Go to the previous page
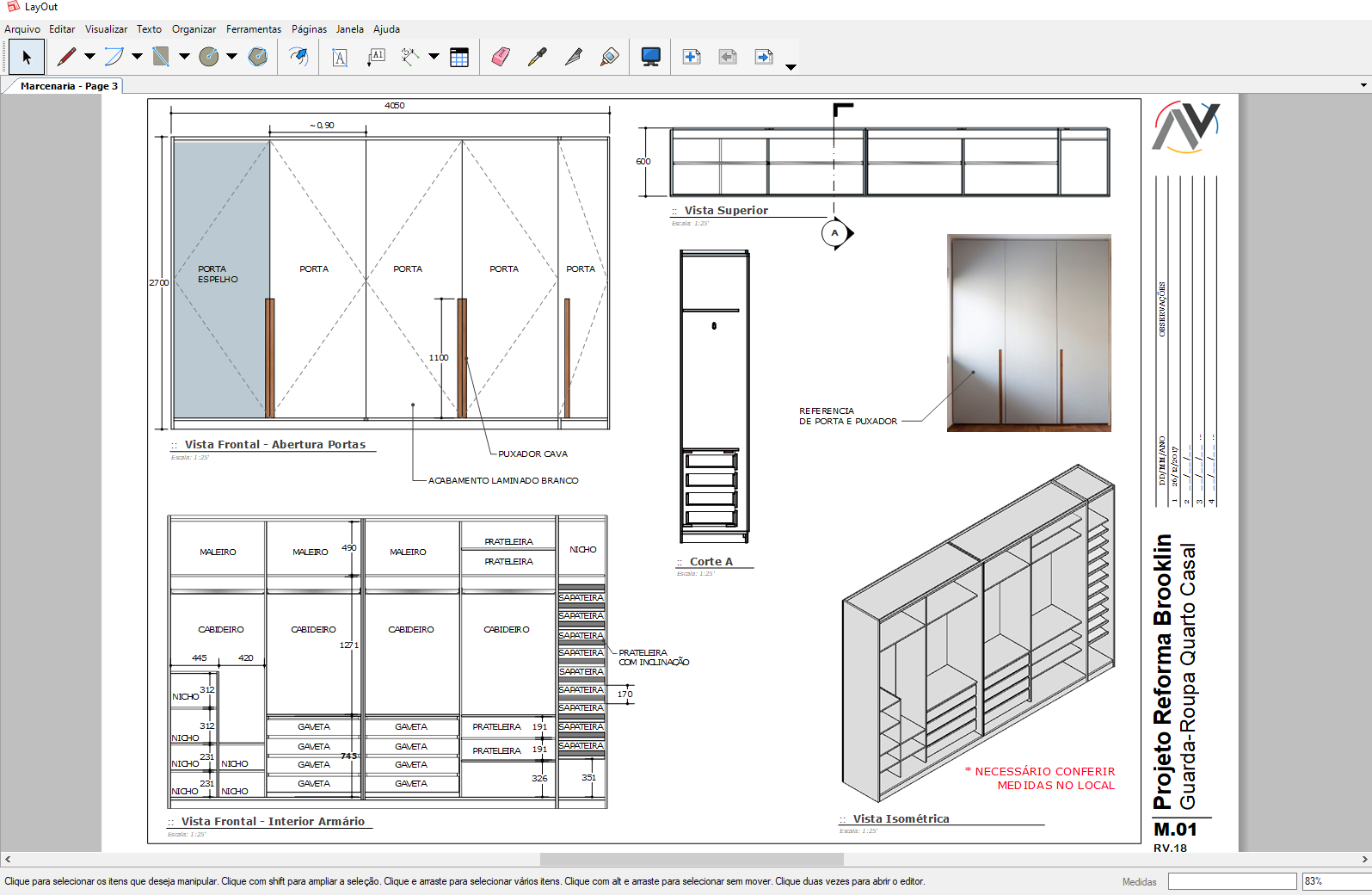Viewport: 1372px width, 895px height. coord(728,57)
